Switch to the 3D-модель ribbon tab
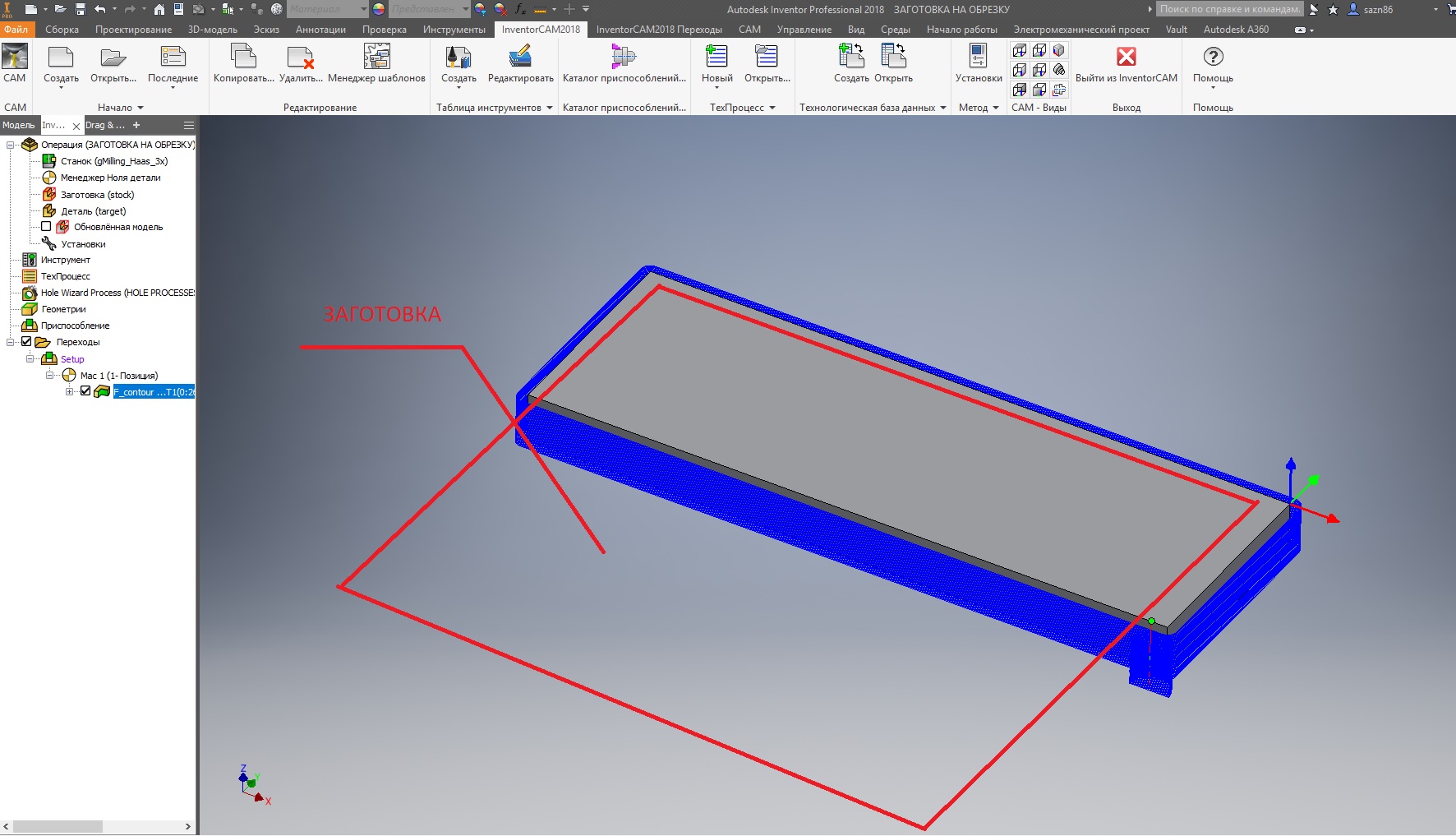This screenshot has height=836, width=1456. point(213,30)
